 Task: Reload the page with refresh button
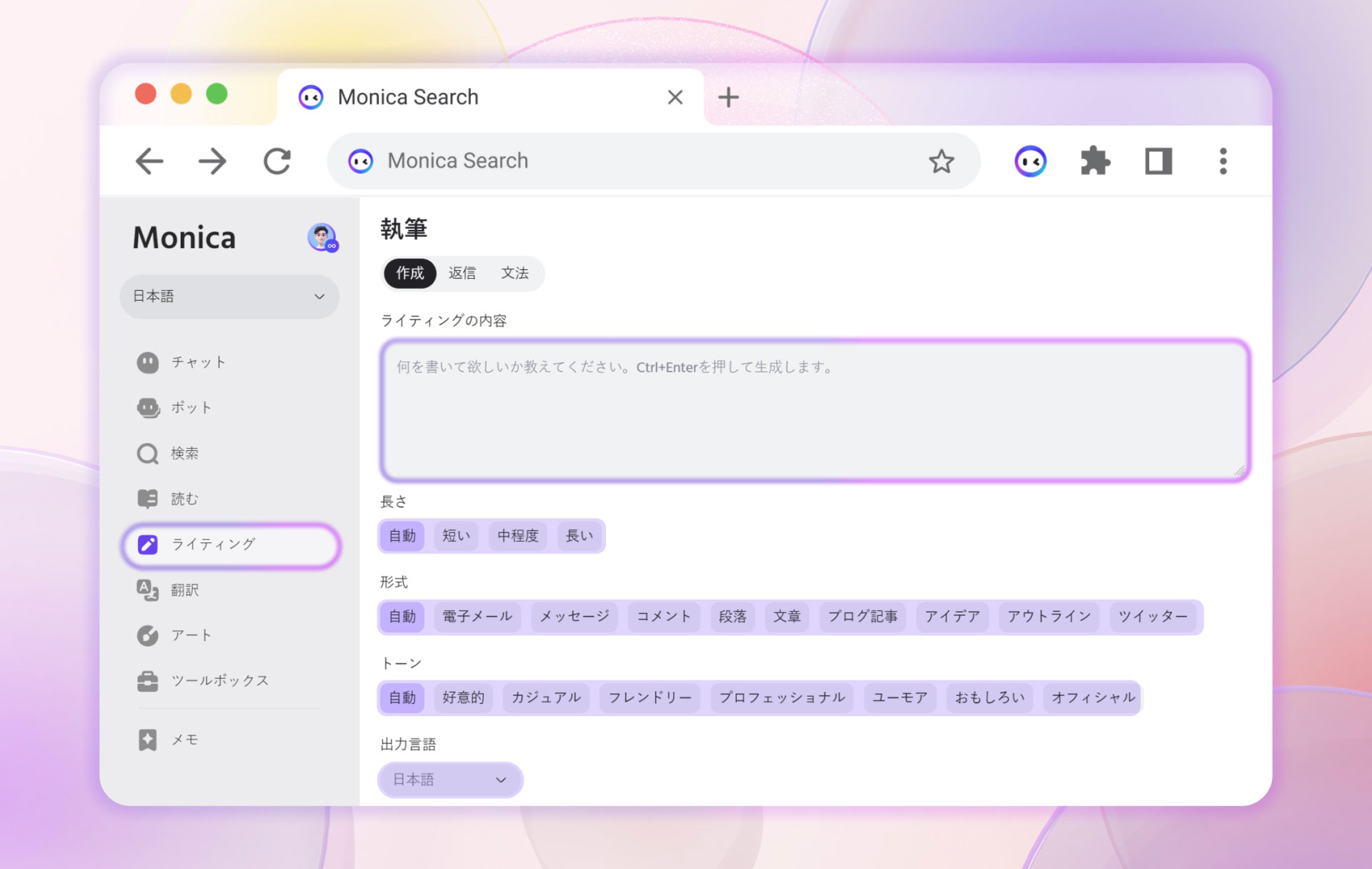click(277, 162)
